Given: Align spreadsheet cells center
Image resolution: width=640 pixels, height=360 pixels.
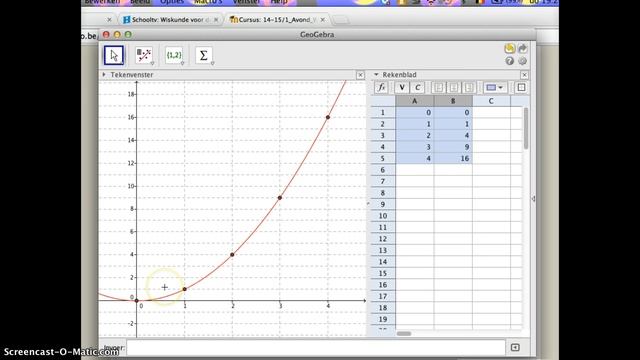Looking at the screenshot, I should [453, 87].
